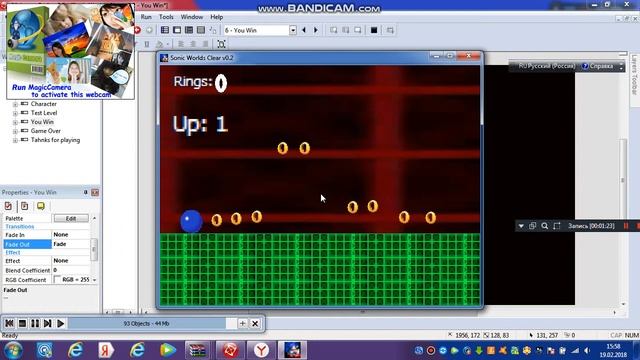Expand the Test Level tree node
The image size is (640, 360).
pos(15,113)
